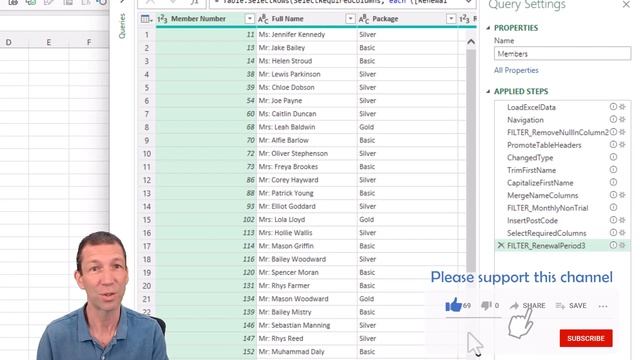
Task: Show info icon for InsertPostCode step
Action: click(613, 220)
